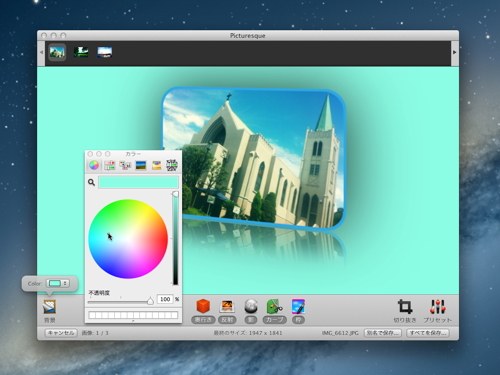The image size is (500, 375).
Task: Toggle the 奥行き depth effect pill
Action: point(203,320)
